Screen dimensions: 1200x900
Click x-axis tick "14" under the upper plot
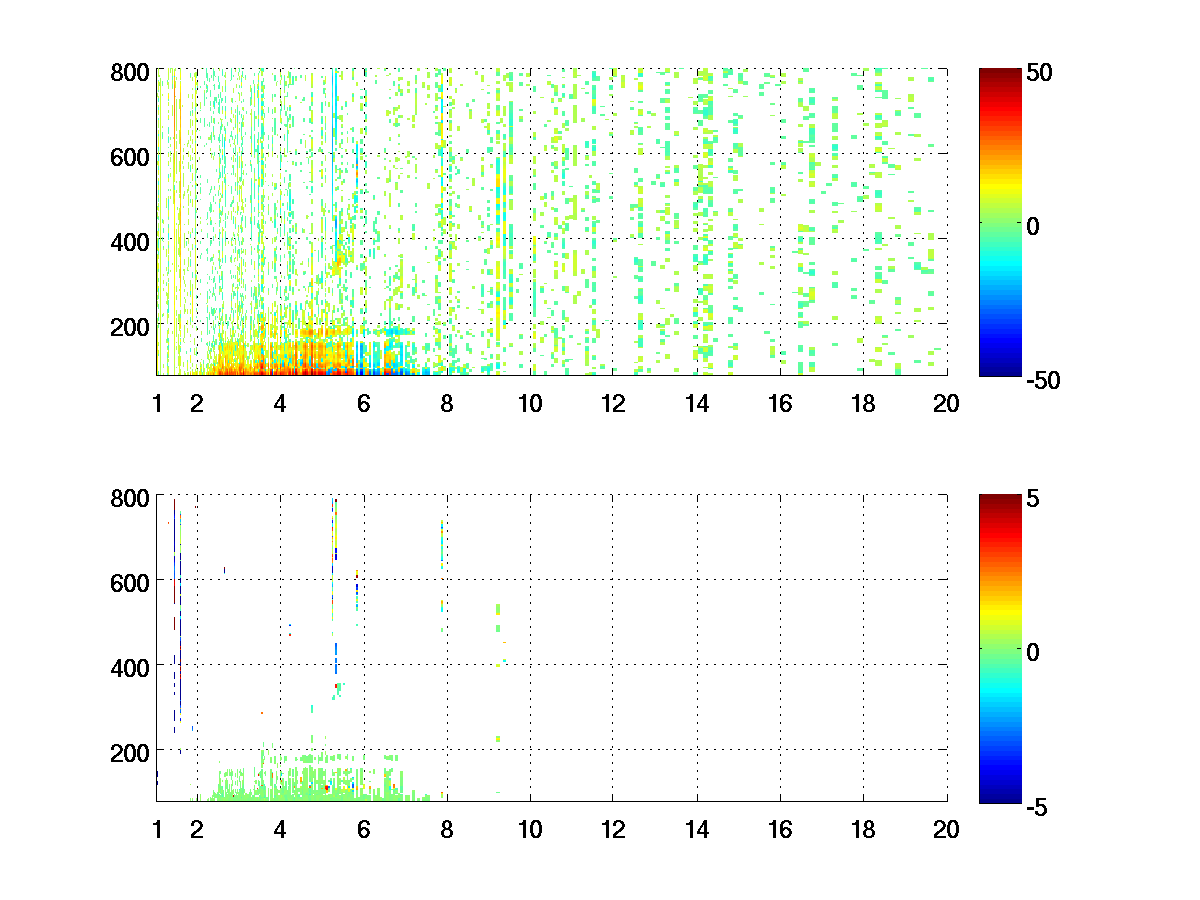click(697, 404)
